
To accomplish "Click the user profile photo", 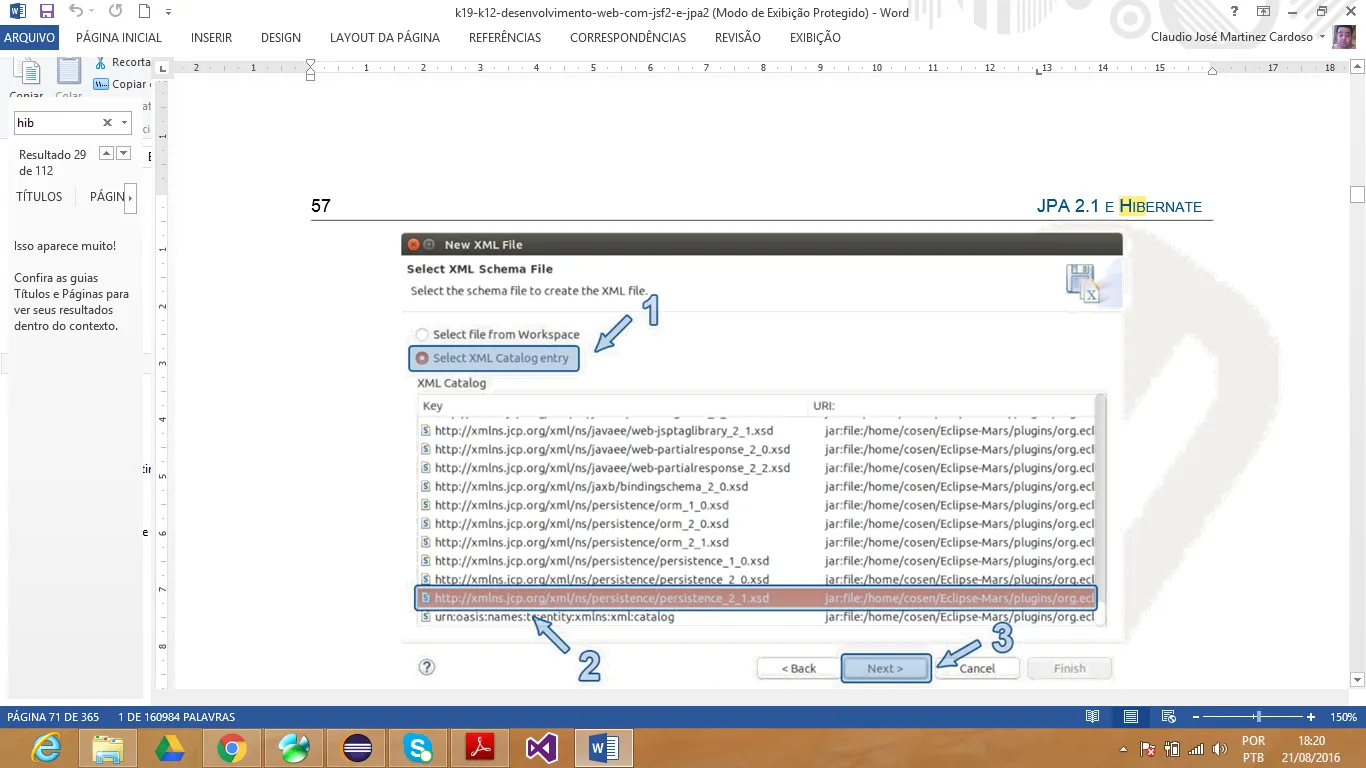I will [x=1346, y=38].
